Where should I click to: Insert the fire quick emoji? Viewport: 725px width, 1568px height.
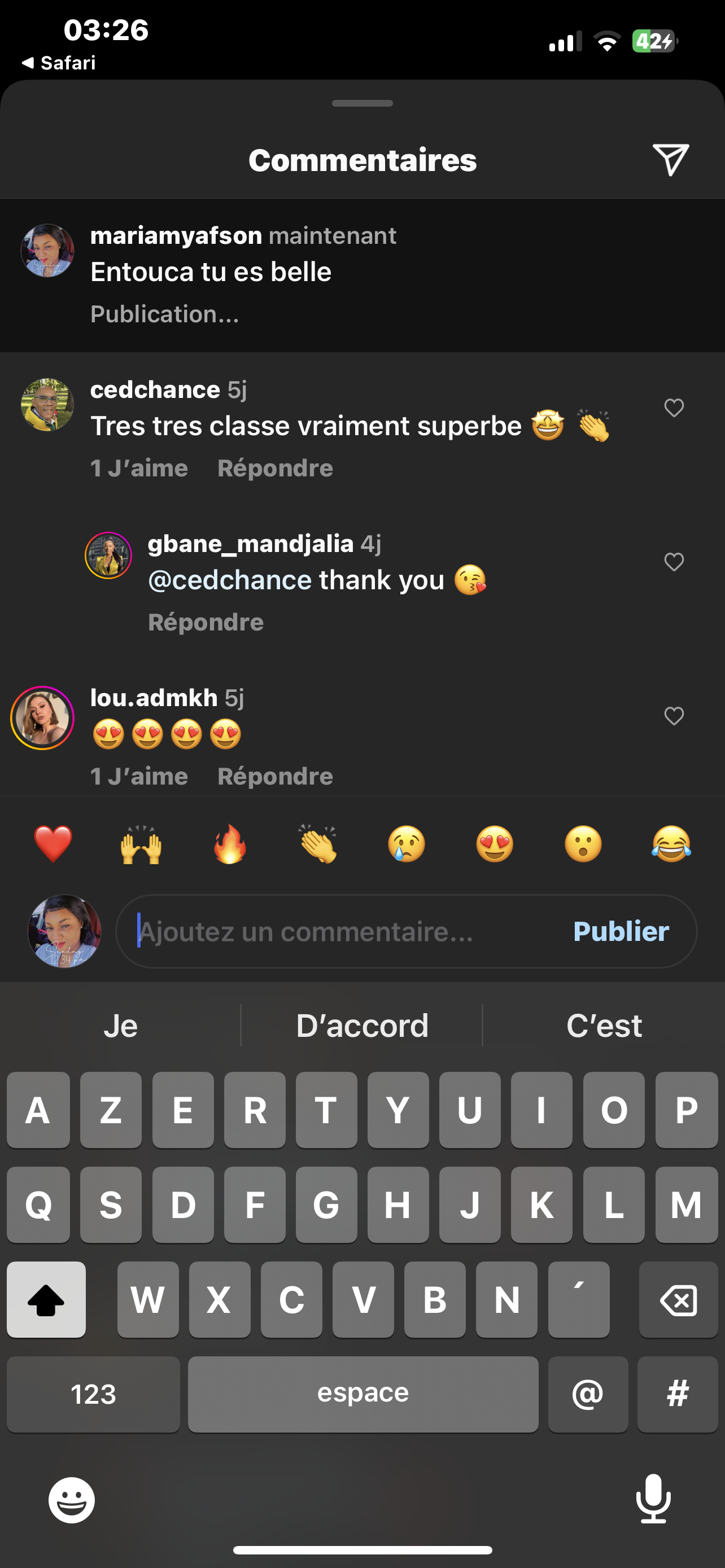pyautogui.click(x=229, y=844)
